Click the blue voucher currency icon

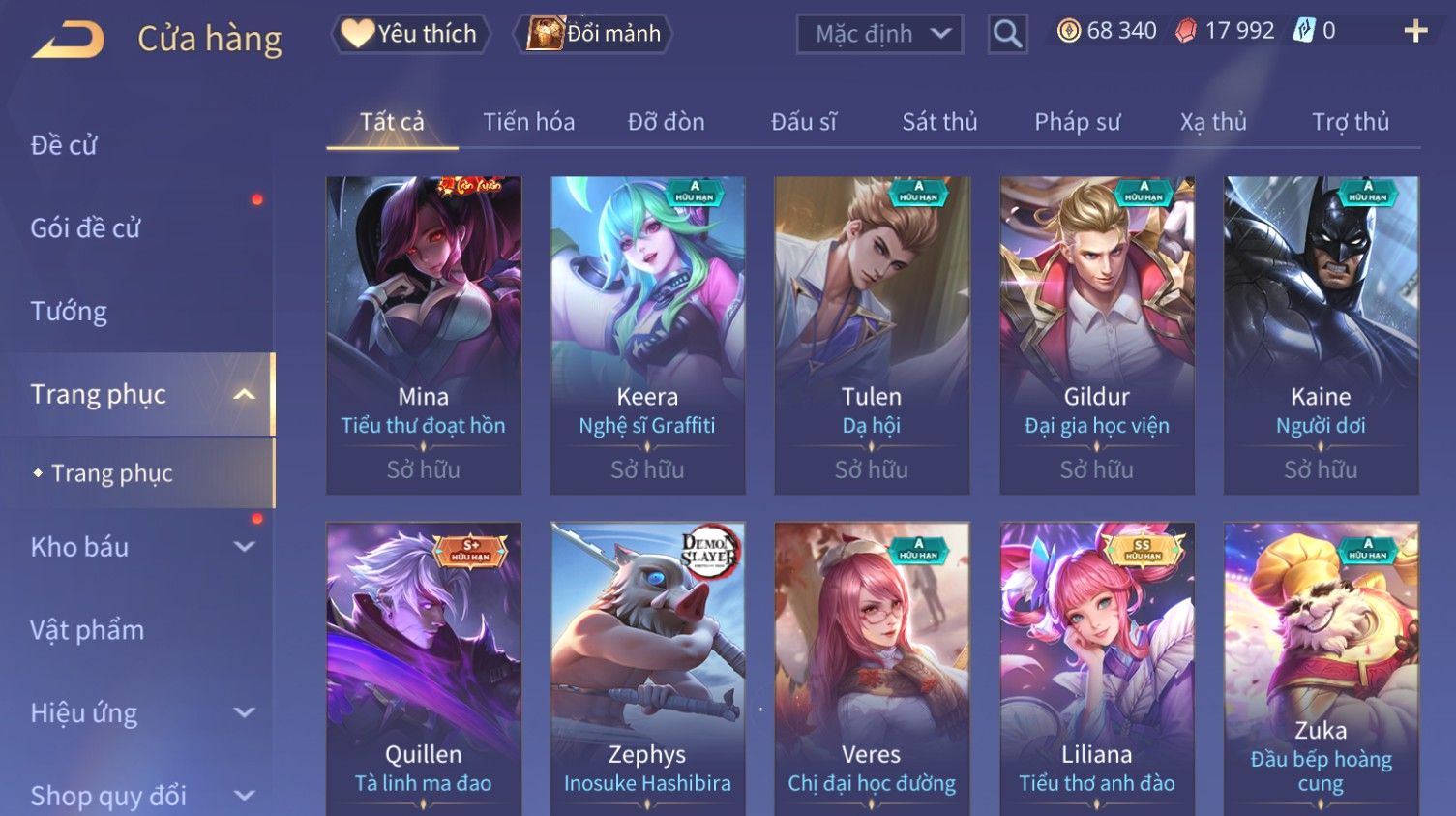(1304, 31)
